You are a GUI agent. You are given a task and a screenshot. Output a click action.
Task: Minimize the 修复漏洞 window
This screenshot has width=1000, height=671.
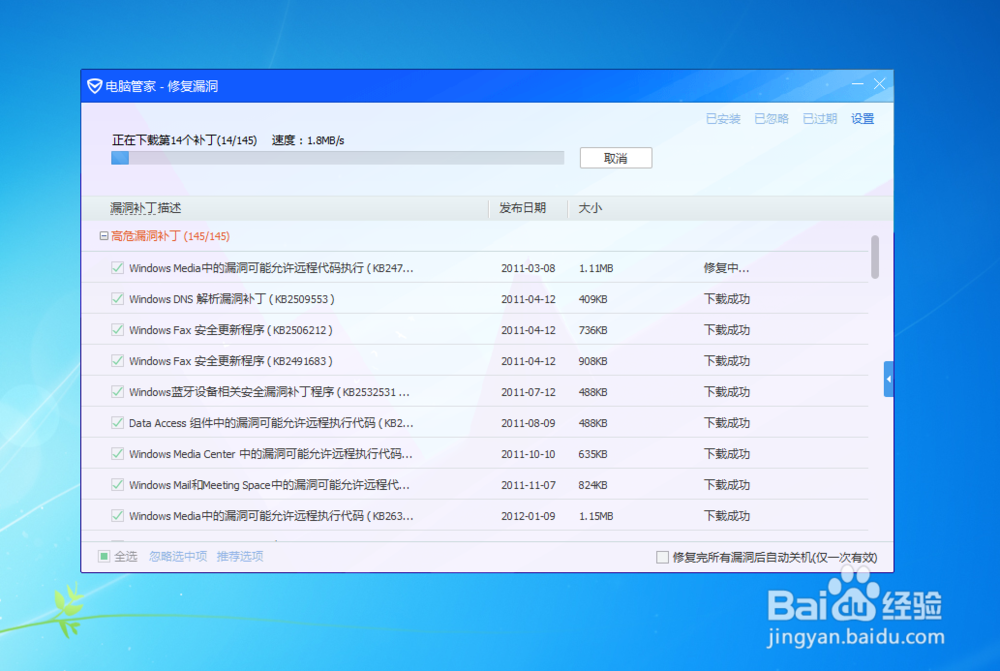pyautogui.click(x=857, y=84)
